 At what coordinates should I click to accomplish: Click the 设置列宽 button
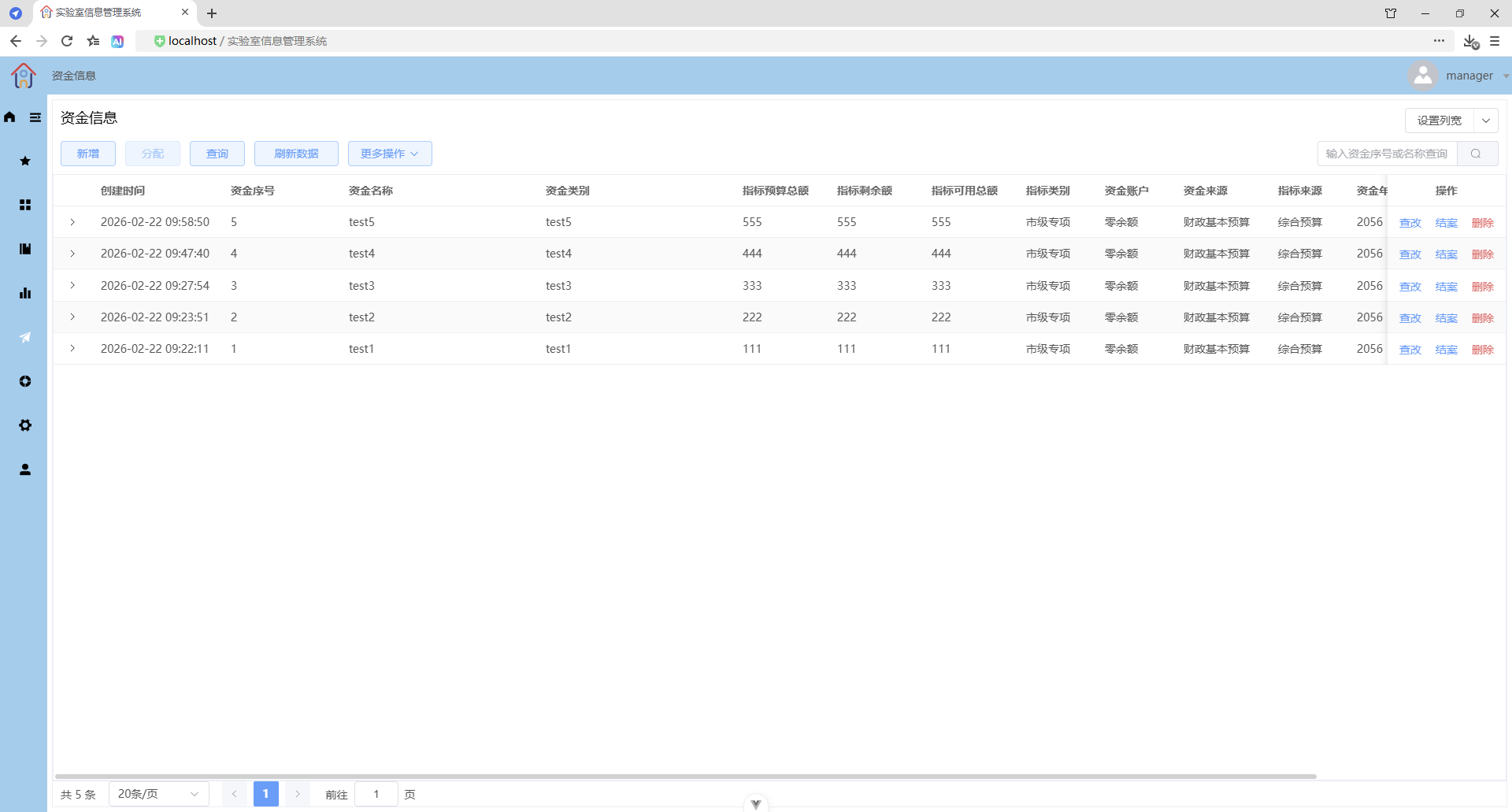click(1440, 121)
